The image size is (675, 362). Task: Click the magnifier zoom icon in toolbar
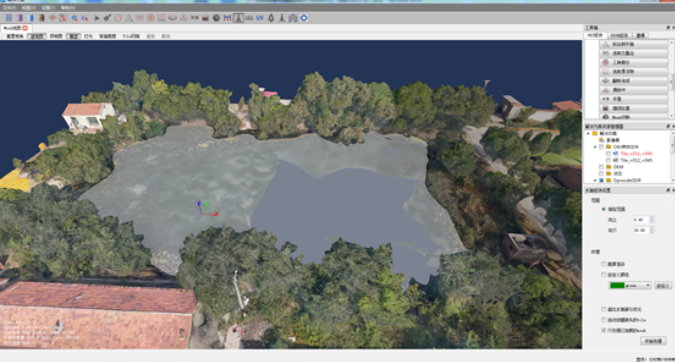tap(74, 18)
